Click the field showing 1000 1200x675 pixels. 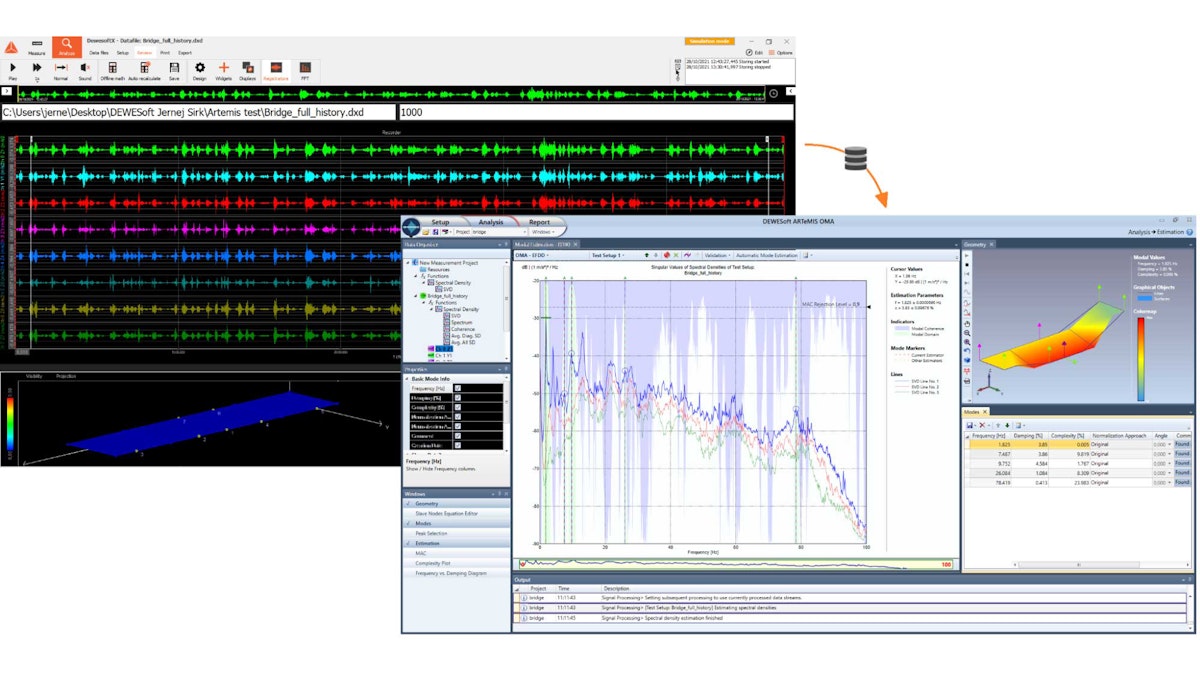coord(596,113)
